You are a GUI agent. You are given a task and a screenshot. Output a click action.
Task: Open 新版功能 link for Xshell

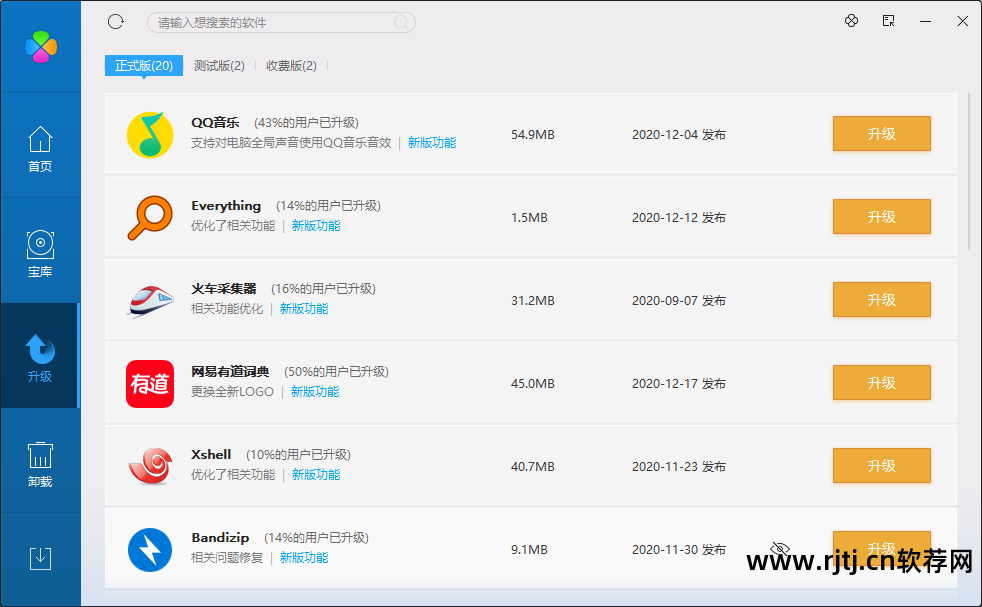[316, 475]
